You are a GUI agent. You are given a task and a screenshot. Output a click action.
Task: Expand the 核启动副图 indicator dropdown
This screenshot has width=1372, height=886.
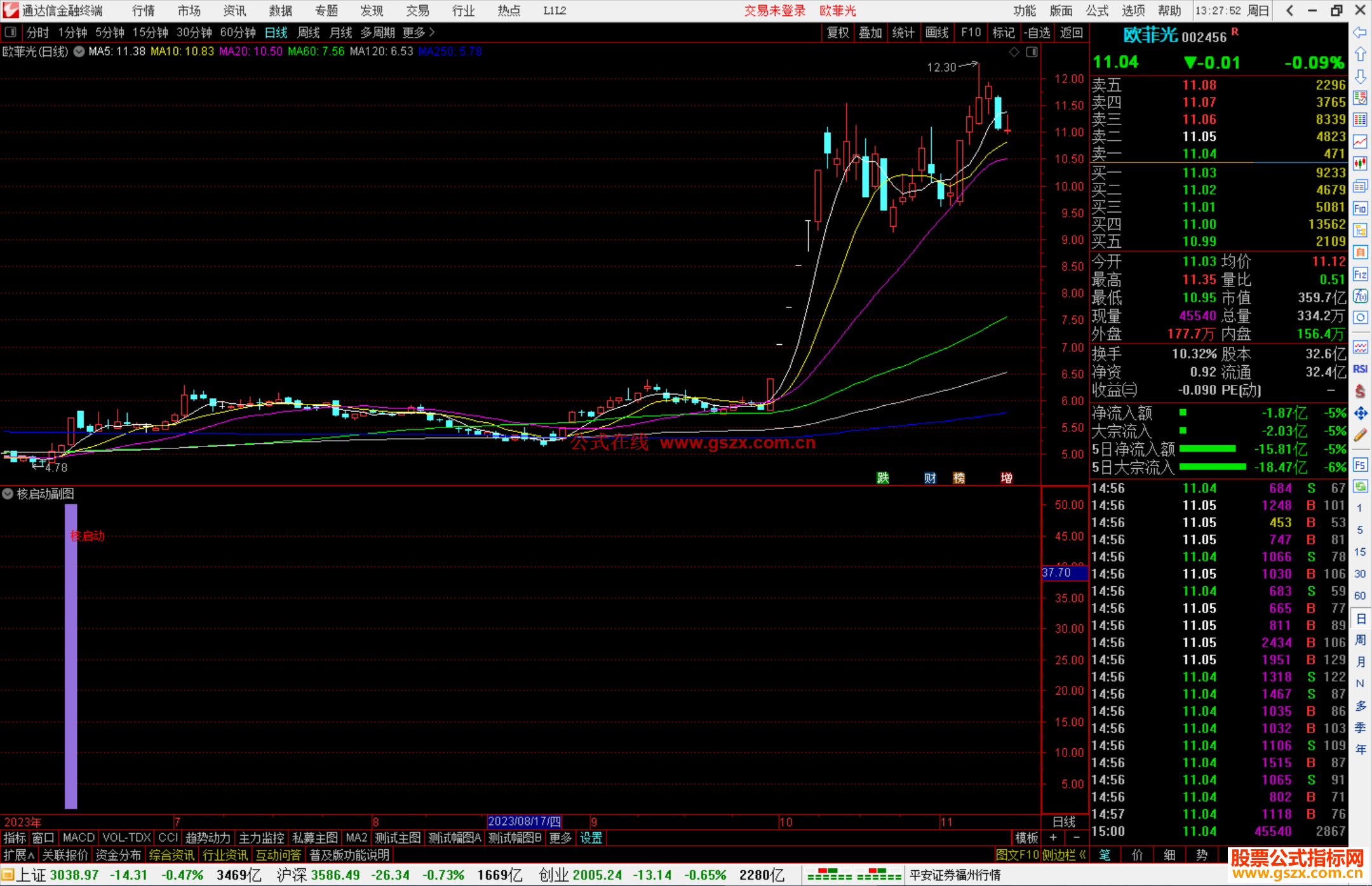(x=8, y=493)
